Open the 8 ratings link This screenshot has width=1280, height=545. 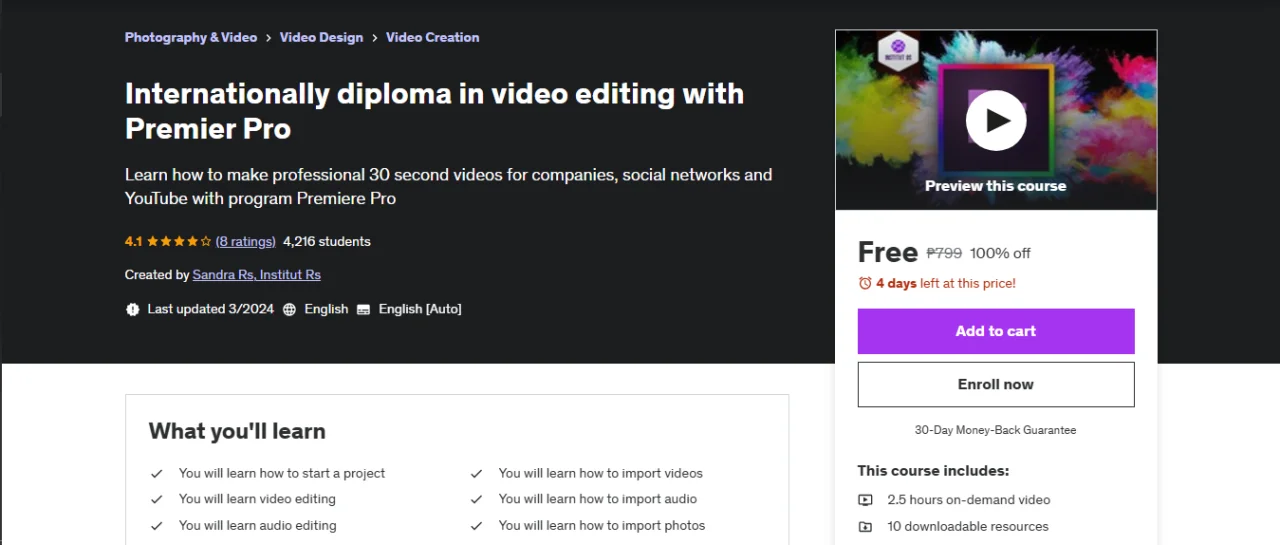(246, 241)
